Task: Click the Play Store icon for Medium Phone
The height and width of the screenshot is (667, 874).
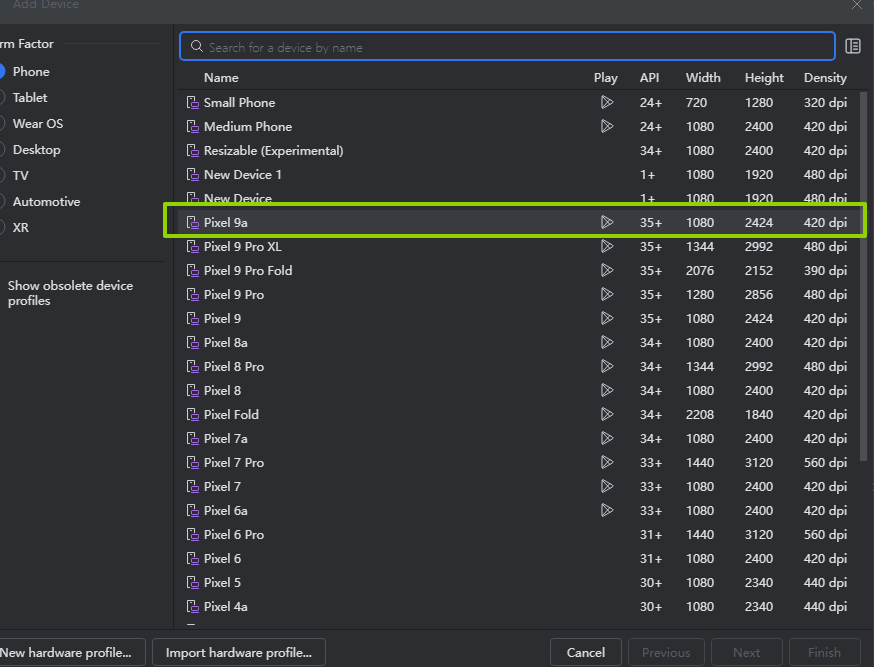Action: pyautogui.click(x=607, y=126)
